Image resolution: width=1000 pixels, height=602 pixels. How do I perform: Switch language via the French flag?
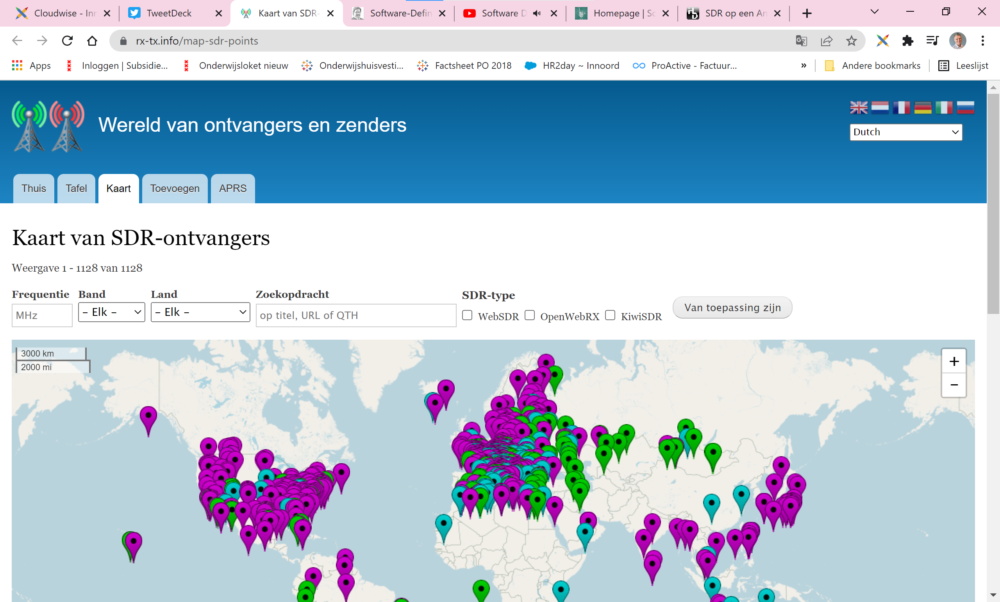pyautogui.click(x=902, y=108)
